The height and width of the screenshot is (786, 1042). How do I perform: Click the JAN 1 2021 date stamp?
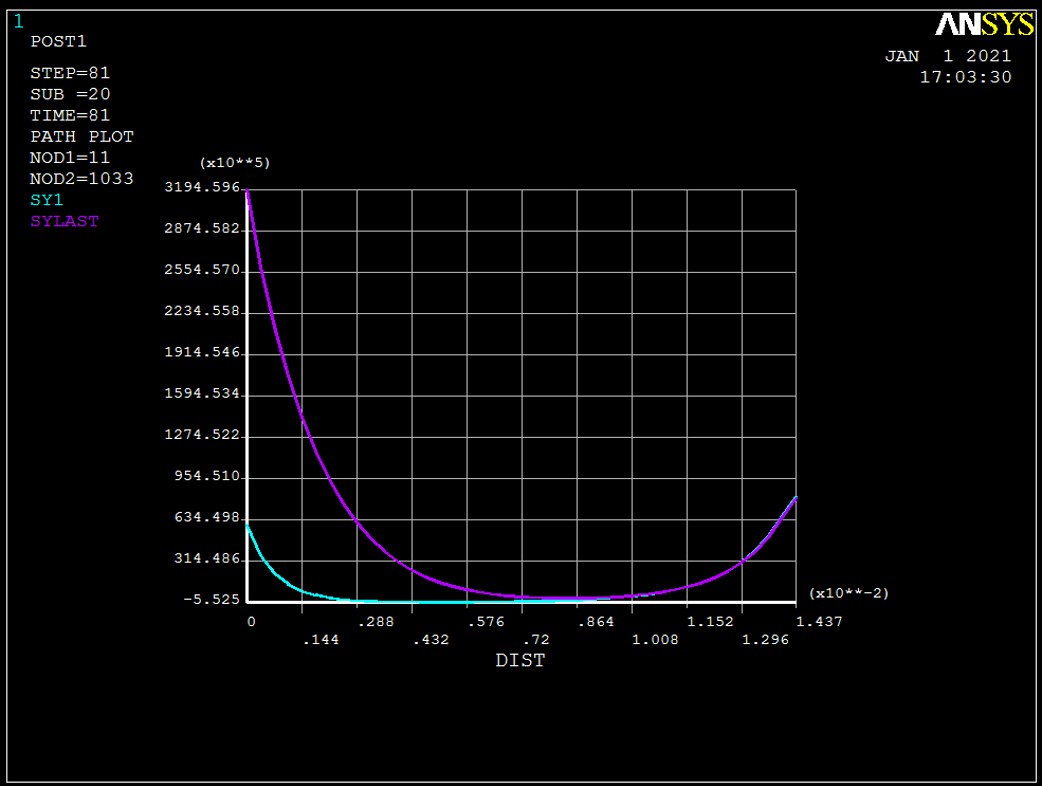pyautogui.click(x=947, y=56)
